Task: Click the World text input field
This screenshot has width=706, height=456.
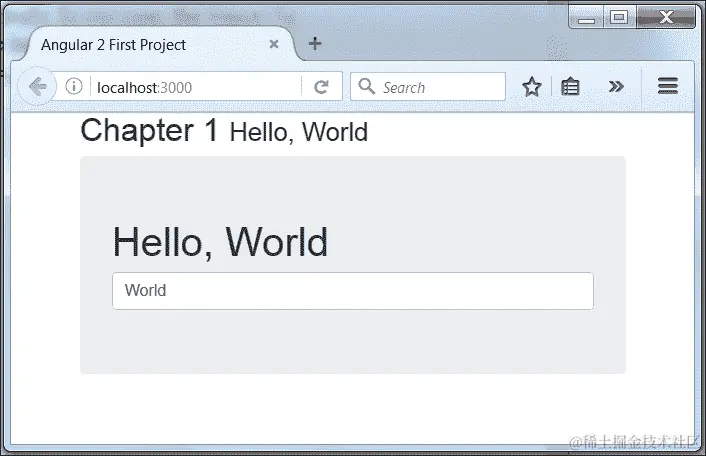Action: [x=353, y=291]
